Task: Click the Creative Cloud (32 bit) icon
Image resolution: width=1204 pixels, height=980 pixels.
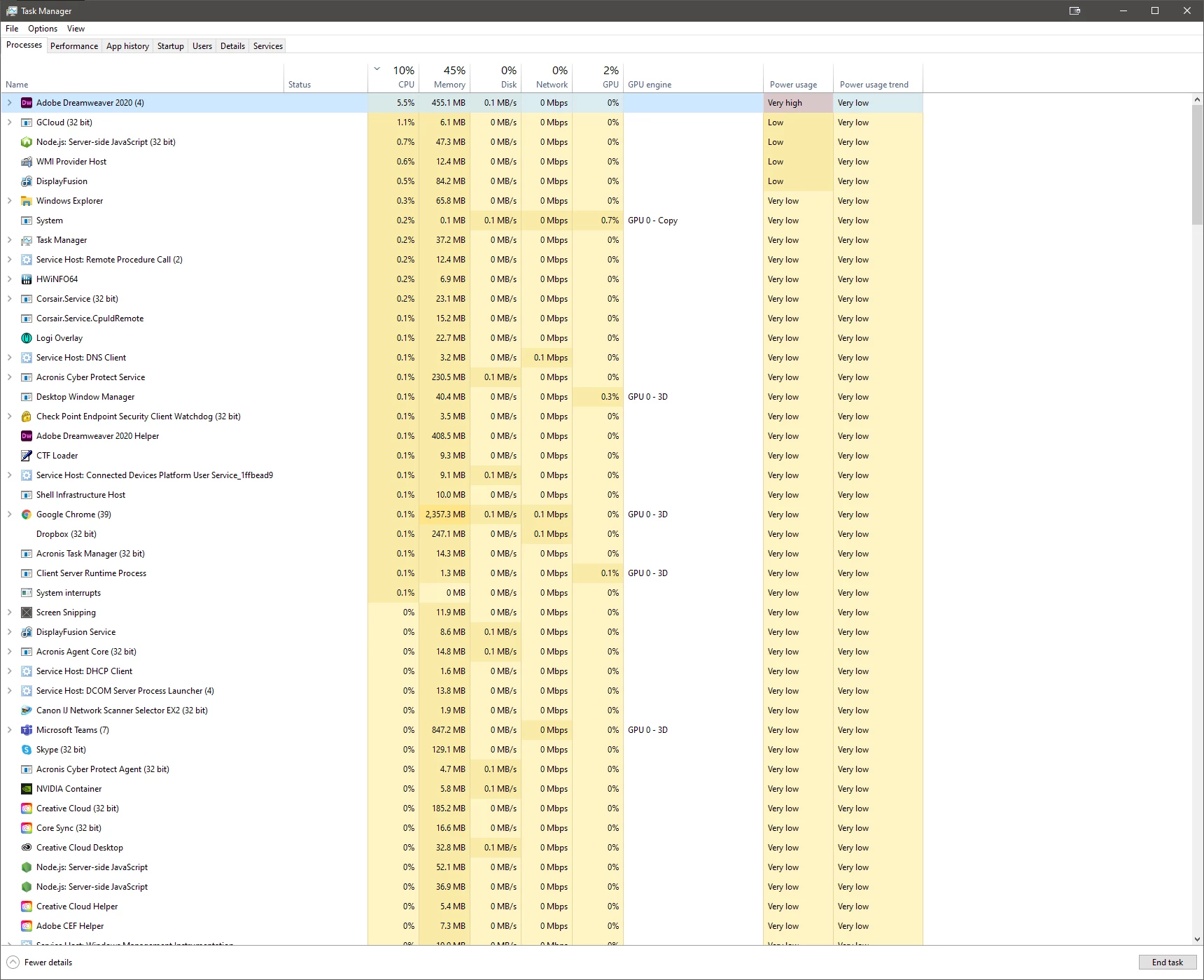Action: pyautogui.click(x=27, y=808)
